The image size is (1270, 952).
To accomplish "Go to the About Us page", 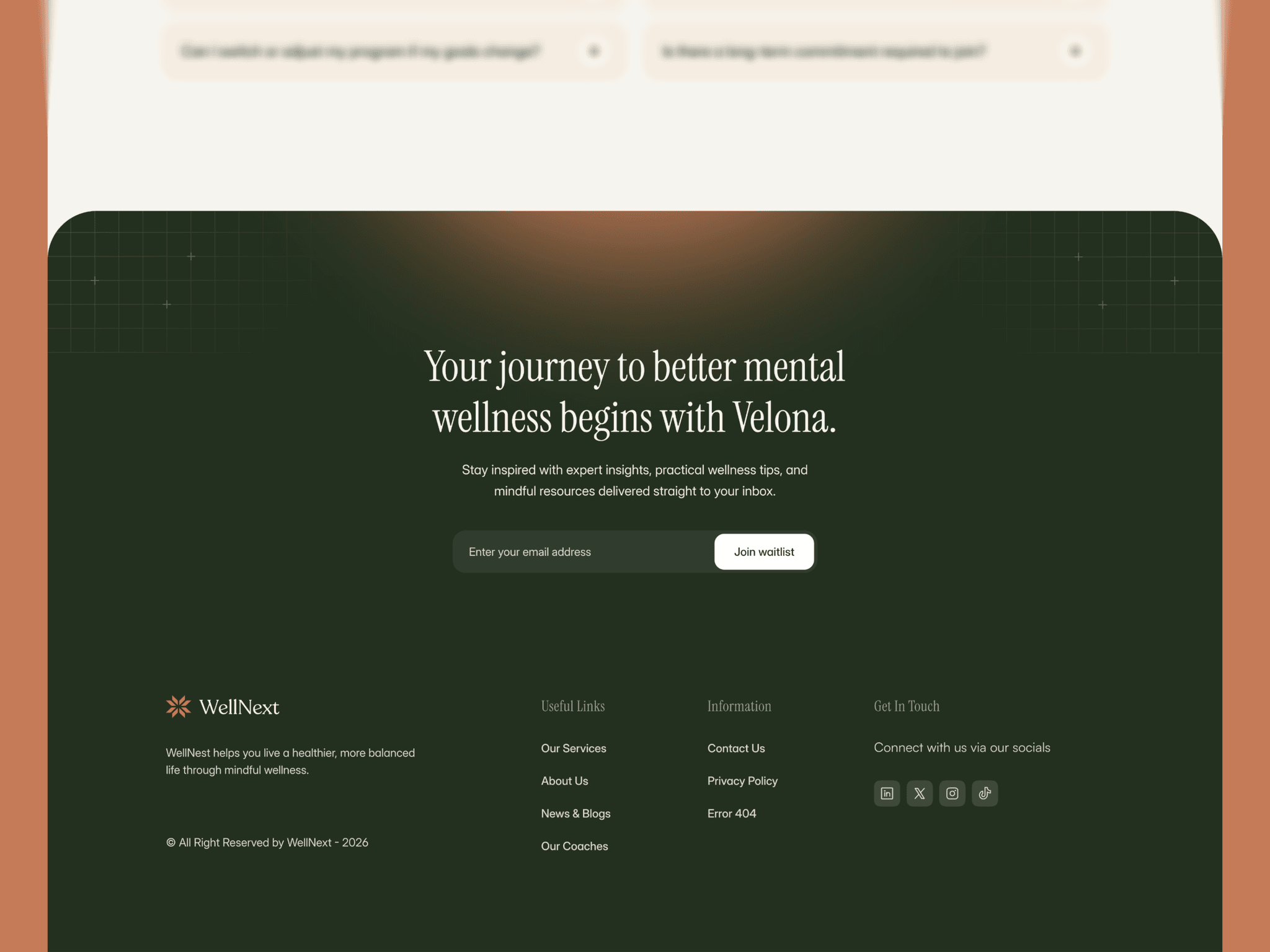I will (564, 781).
